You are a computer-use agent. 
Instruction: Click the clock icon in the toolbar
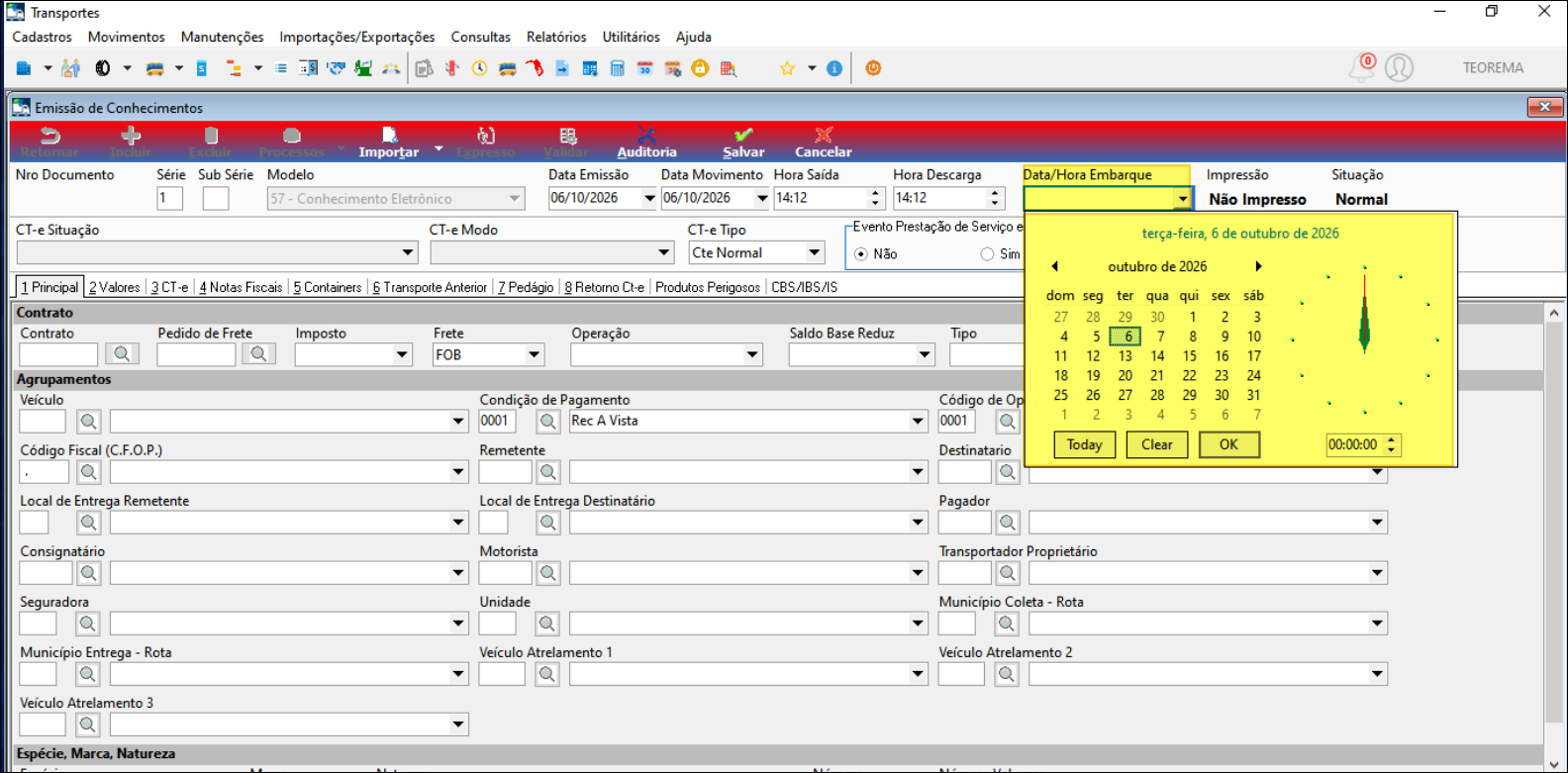point(479,68)
